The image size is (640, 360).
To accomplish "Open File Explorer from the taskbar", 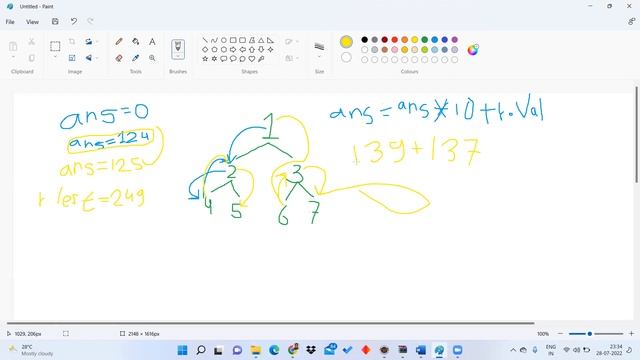I will coord(256,350).
